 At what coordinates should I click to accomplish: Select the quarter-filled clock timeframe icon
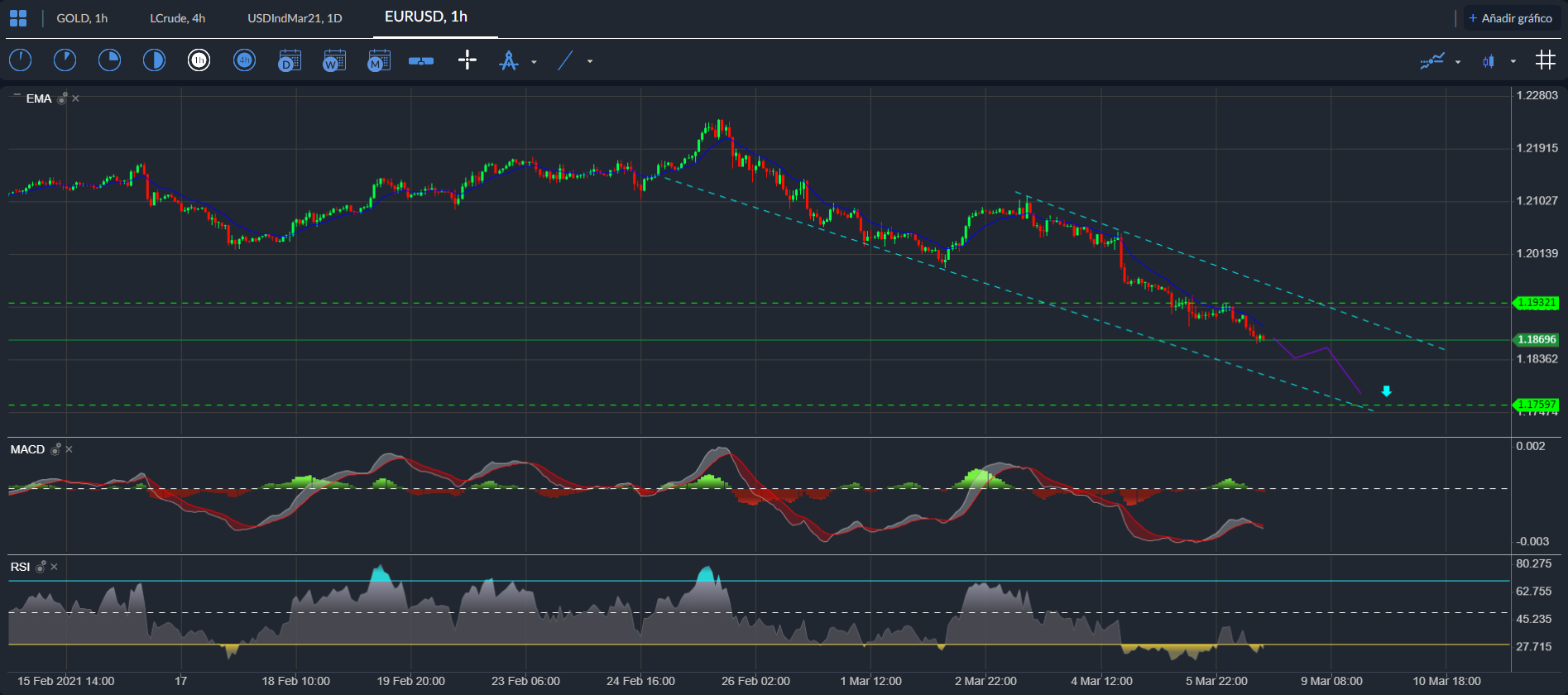(109, 60)
